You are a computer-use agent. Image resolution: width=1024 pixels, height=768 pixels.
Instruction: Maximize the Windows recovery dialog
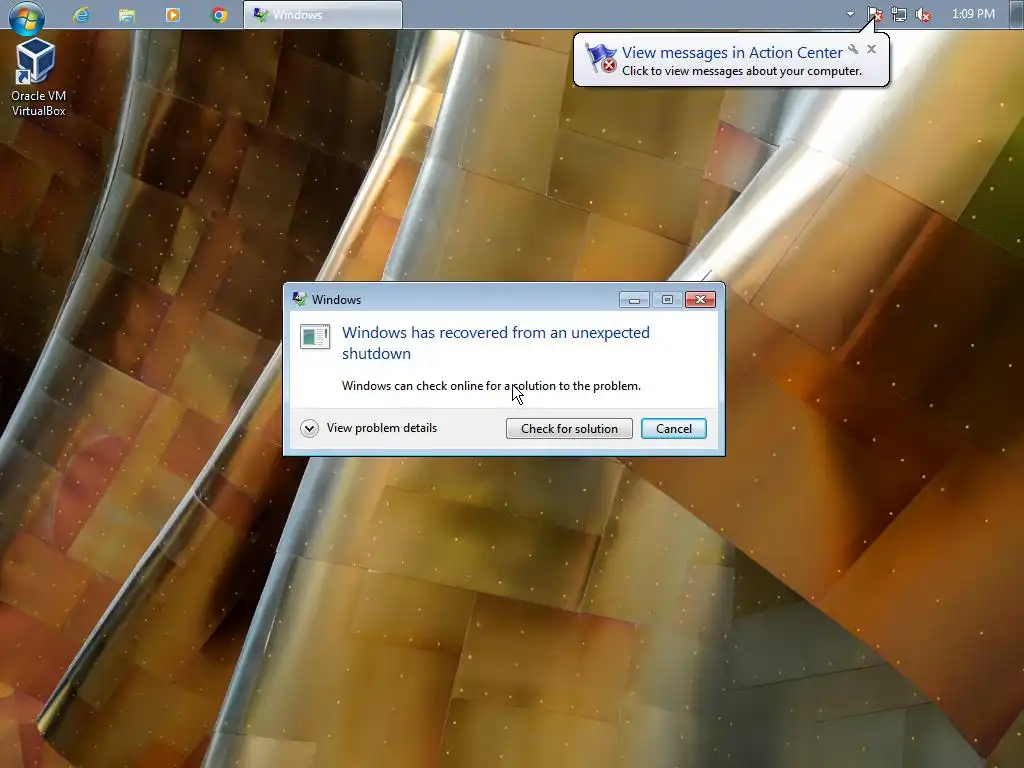pyautogui.click(x=667, y=300)
